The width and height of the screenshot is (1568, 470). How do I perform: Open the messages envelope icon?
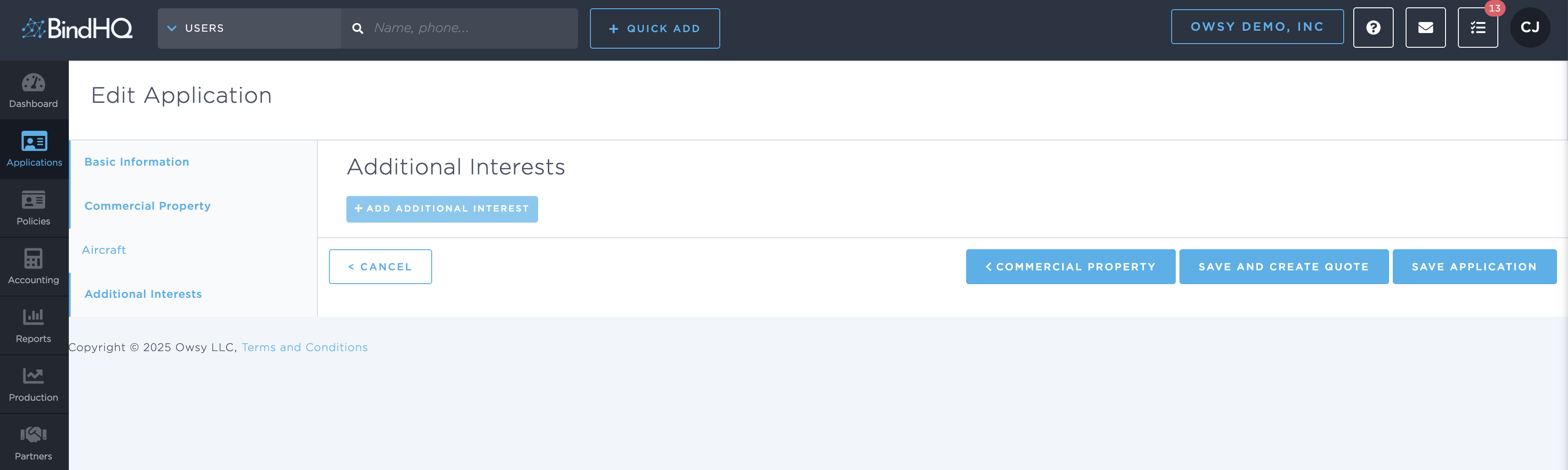pos(1425,28)
